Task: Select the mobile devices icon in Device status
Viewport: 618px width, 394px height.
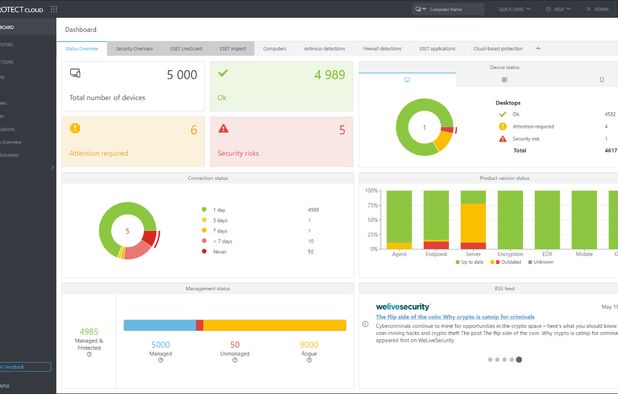Action: coord(602,80)
